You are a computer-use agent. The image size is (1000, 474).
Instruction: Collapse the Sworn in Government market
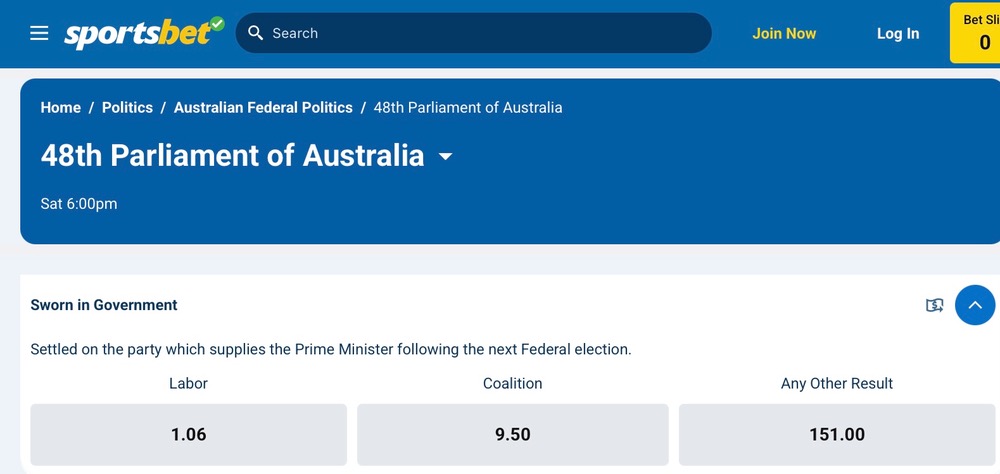(974, 305)
